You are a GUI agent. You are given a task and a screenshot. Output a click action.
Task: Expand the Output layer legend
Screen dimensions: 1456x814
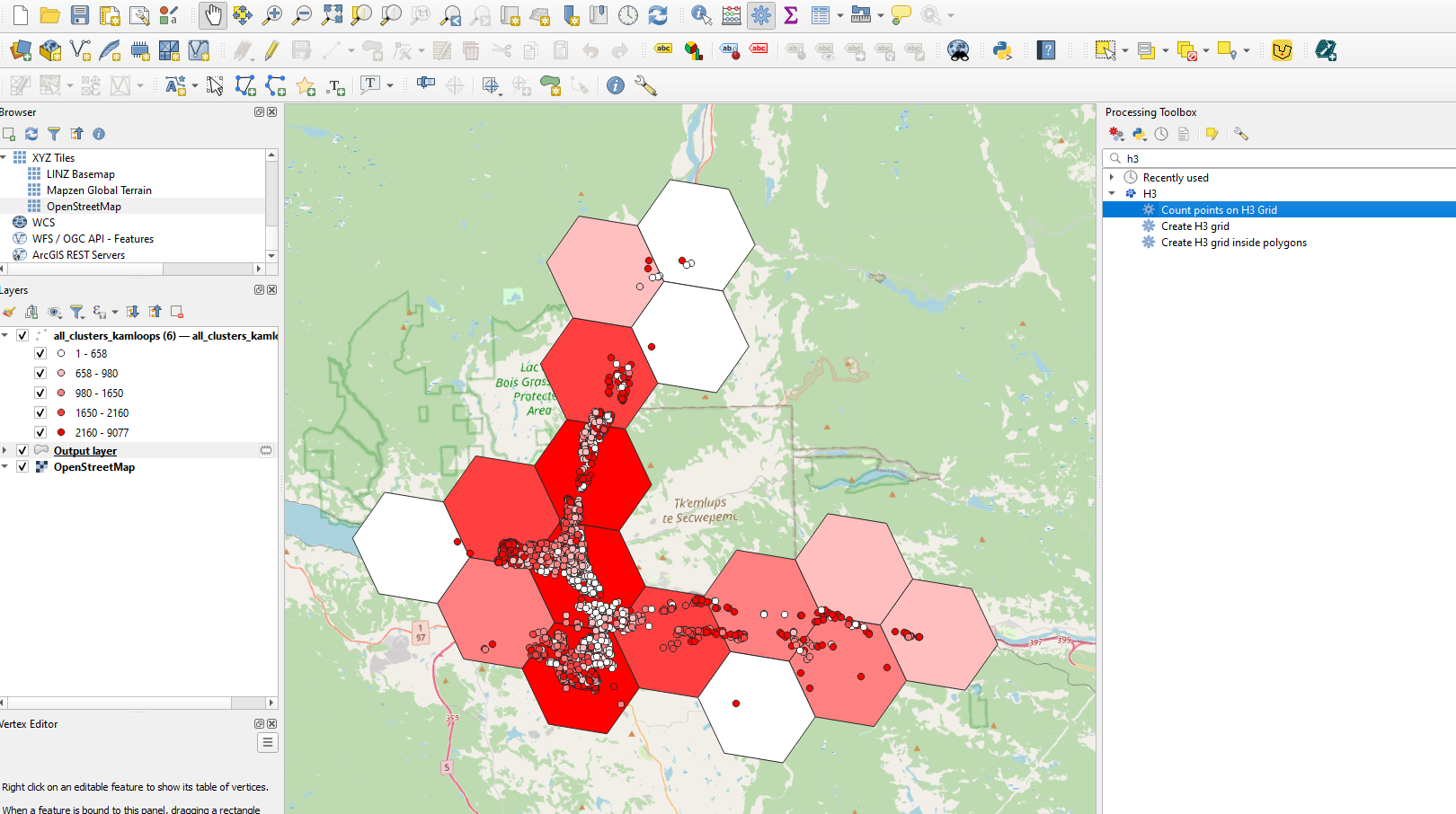tap(5, 450)
